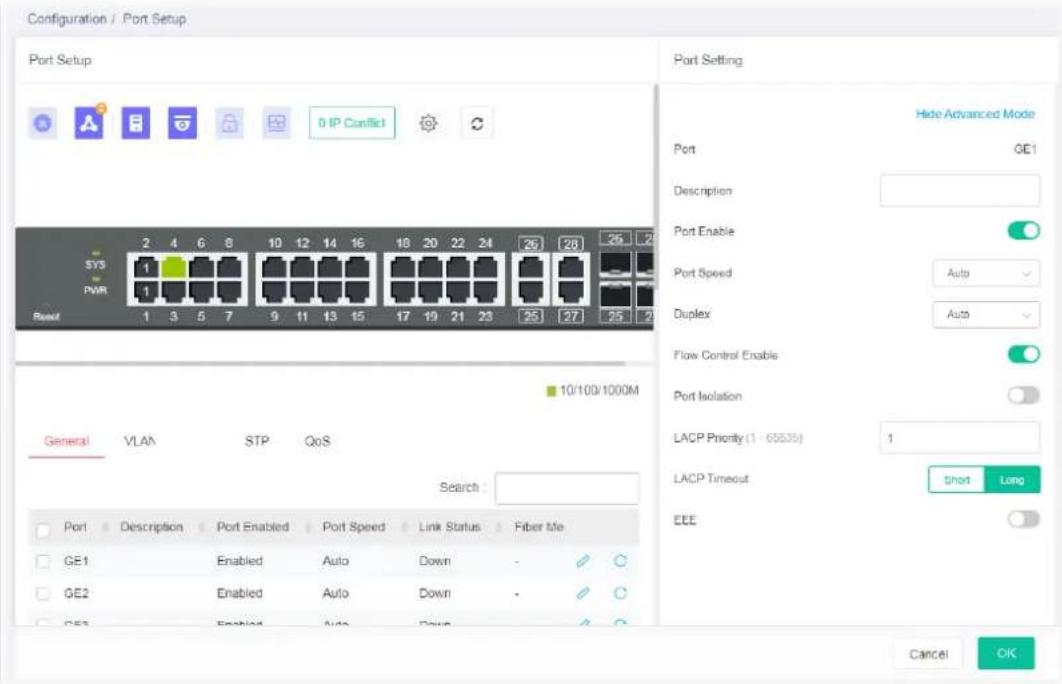The height and width of the screenshot is (684, 1062).
Task: Open the Port Speed dropdown
Action: [x=986, y=273]
